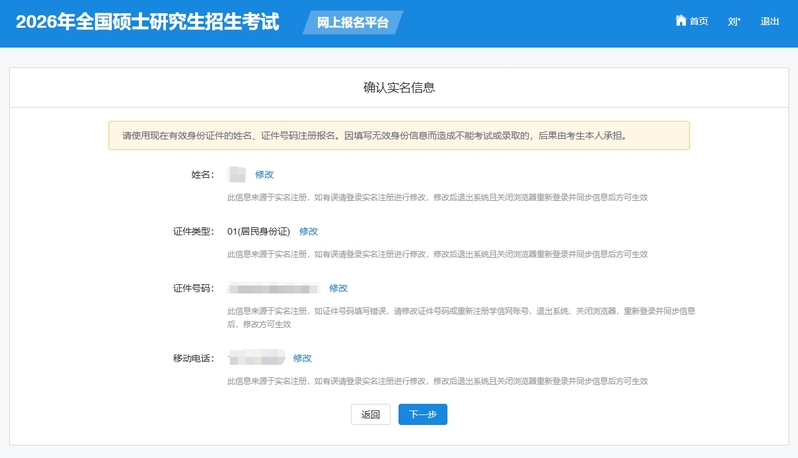Screen dimensions: 798x458
Task: Click the 网上报名平台 badge in the header
Action: 352,22
